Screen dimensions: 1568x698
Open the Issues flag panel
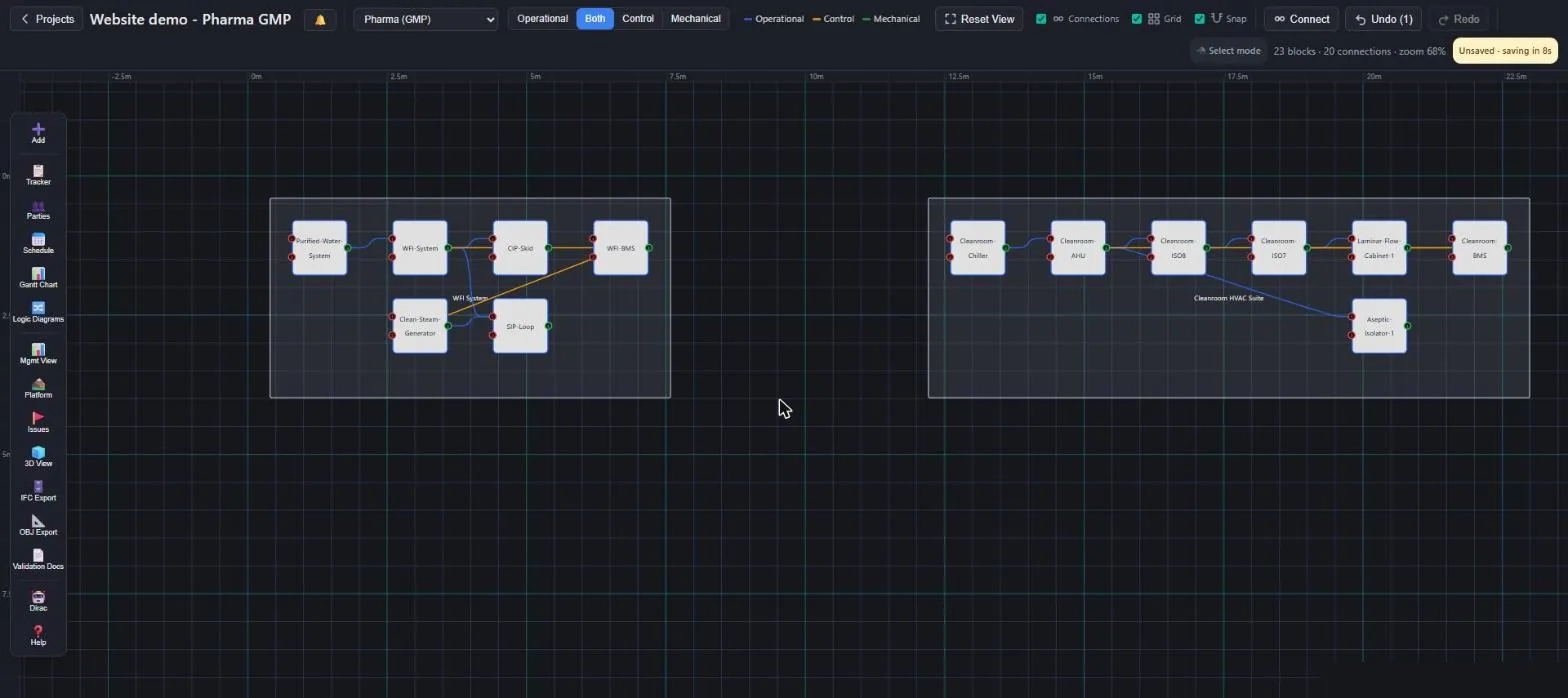pyautogui.click(x=38, y=422)
